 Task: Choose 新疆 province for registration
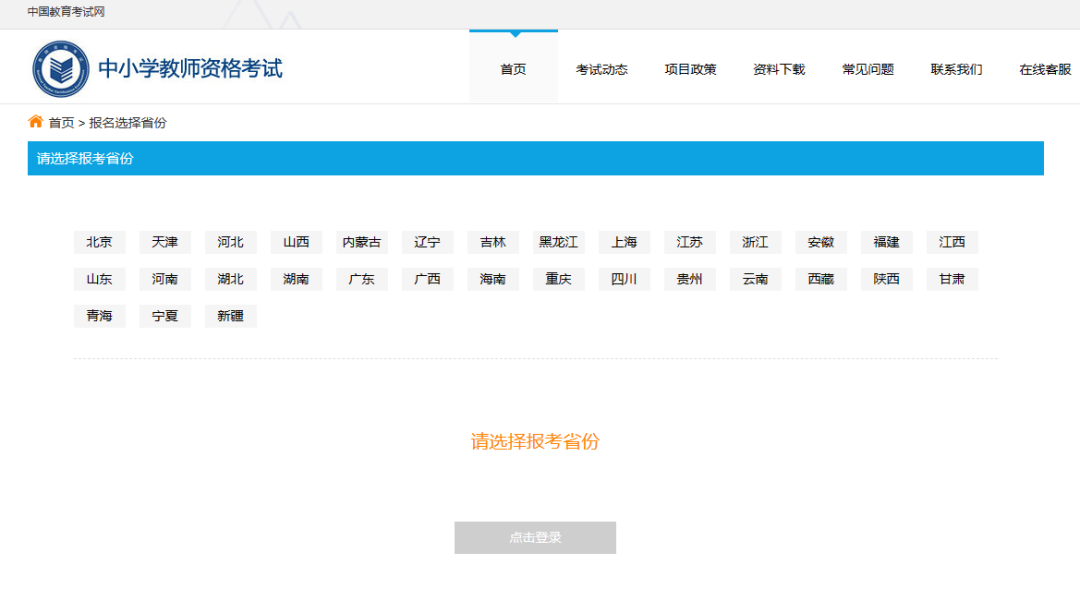point(230,316)
